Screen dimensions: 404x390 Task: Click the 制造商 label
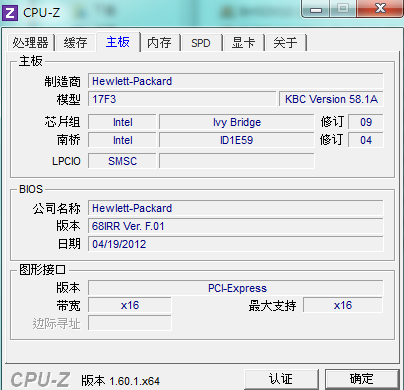63,81
